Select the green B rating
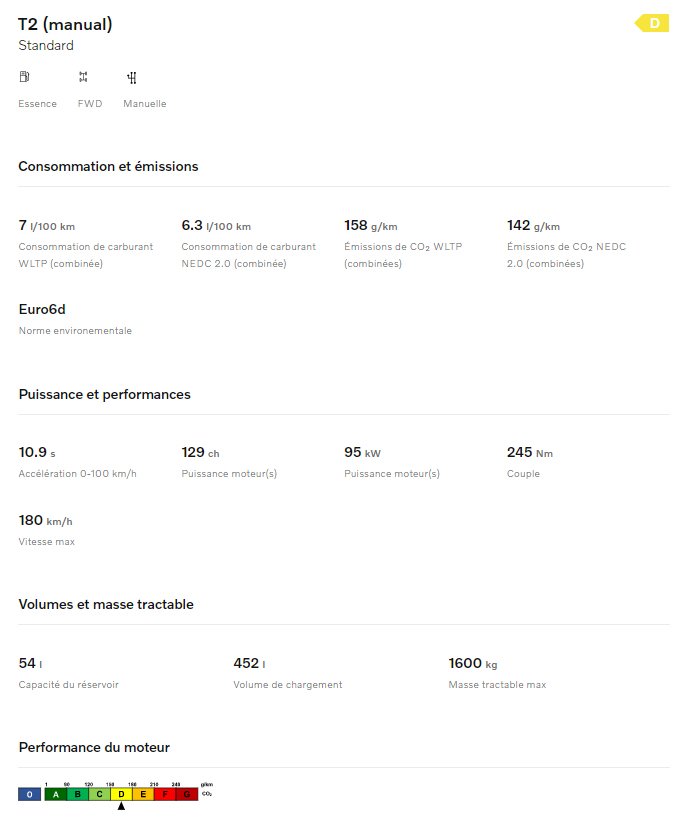 coord(77,794)
